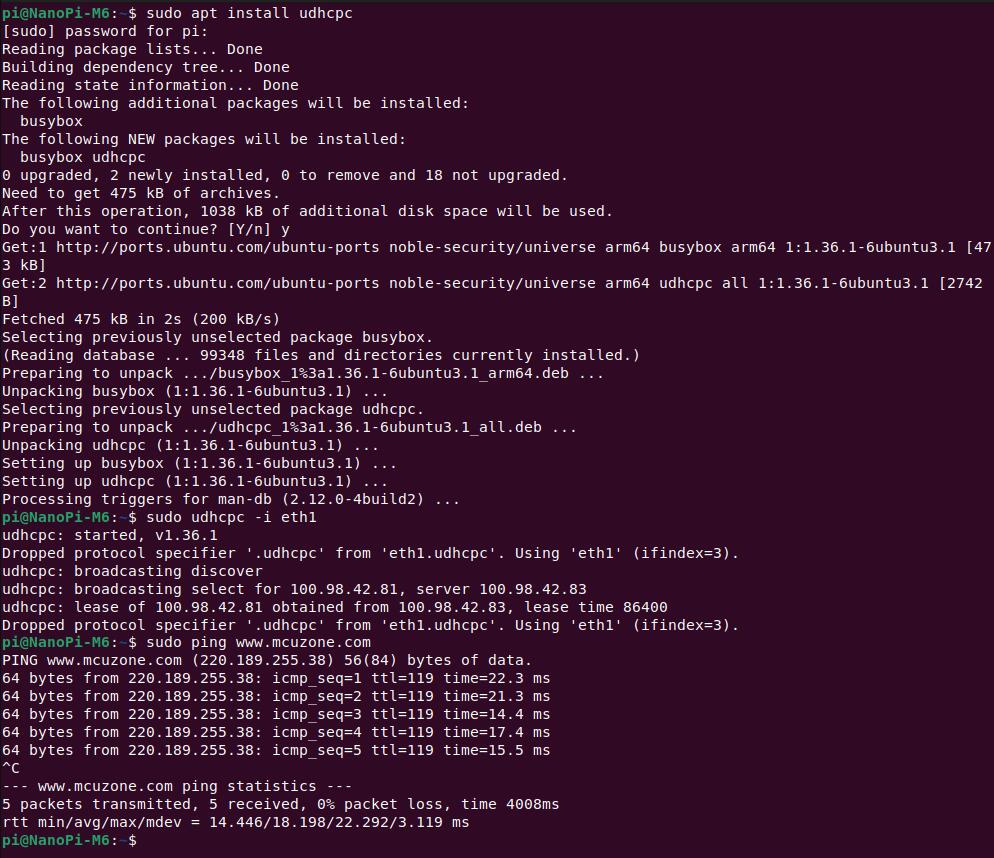Image resolution: width=994 pixels, height=858 pixels.
Task: Click the '5 packets transmitted' summary line
Action: pyautogui.click(x=280, y=804)
